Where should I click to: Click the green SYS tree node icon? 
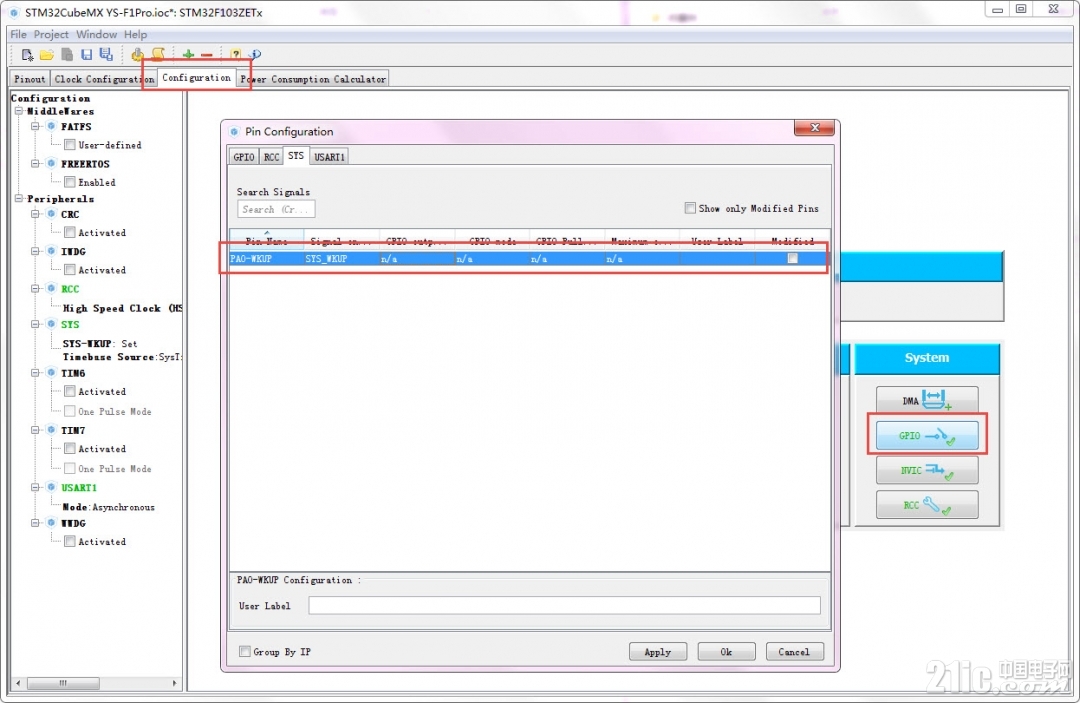coord(51,324)
